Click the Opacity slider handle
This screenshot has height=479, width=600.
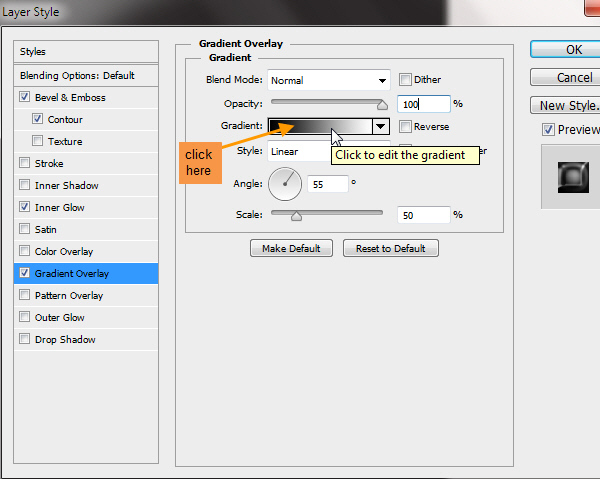tap(382, 103)
